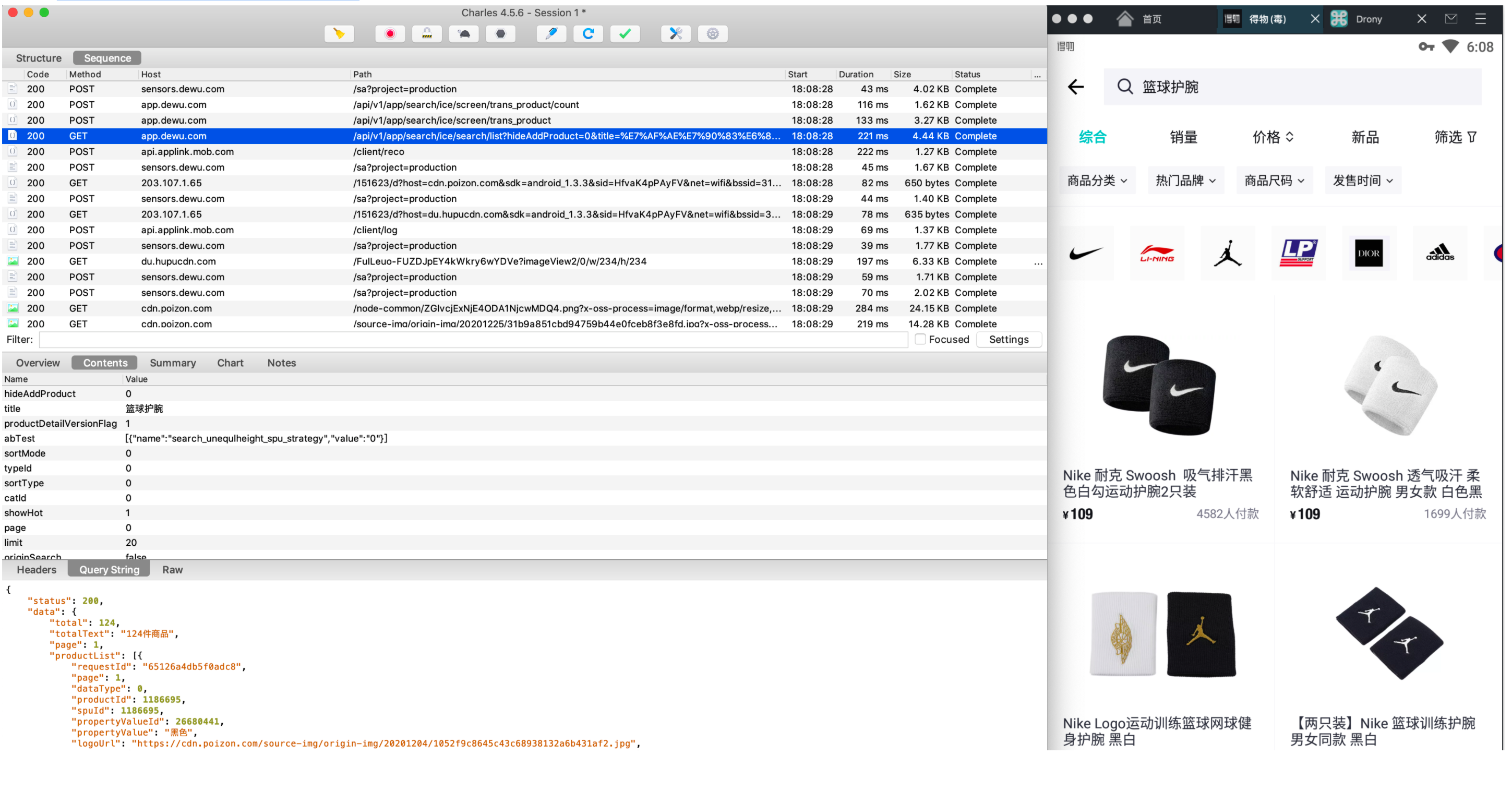This screenshot has height=791, width=1512.
Task: Toggle SSL proxying padlock icon
Action: [x=427, y=34]
